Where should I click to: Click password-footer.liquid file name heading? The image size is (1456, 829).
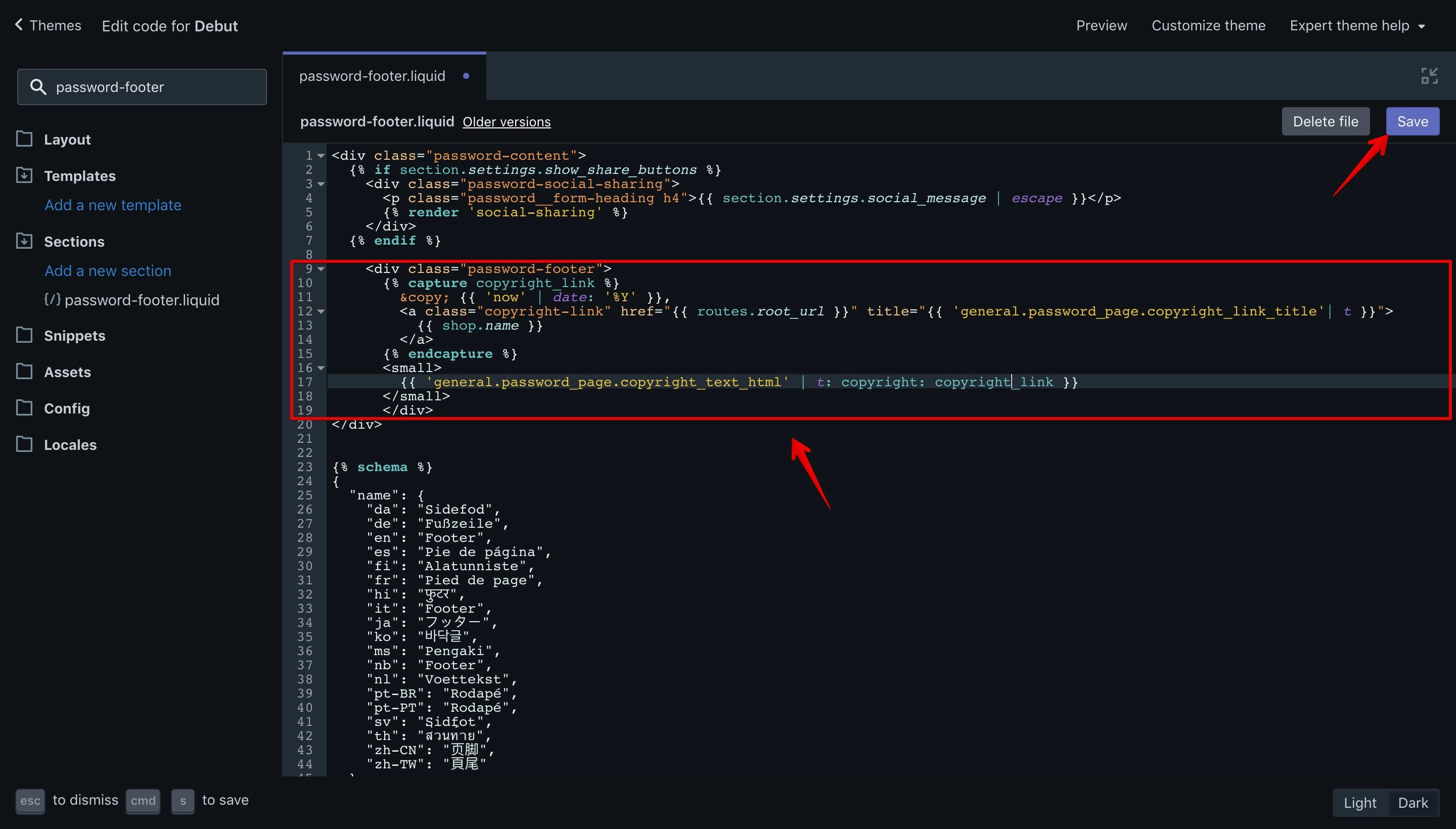[x=377, y=122]
